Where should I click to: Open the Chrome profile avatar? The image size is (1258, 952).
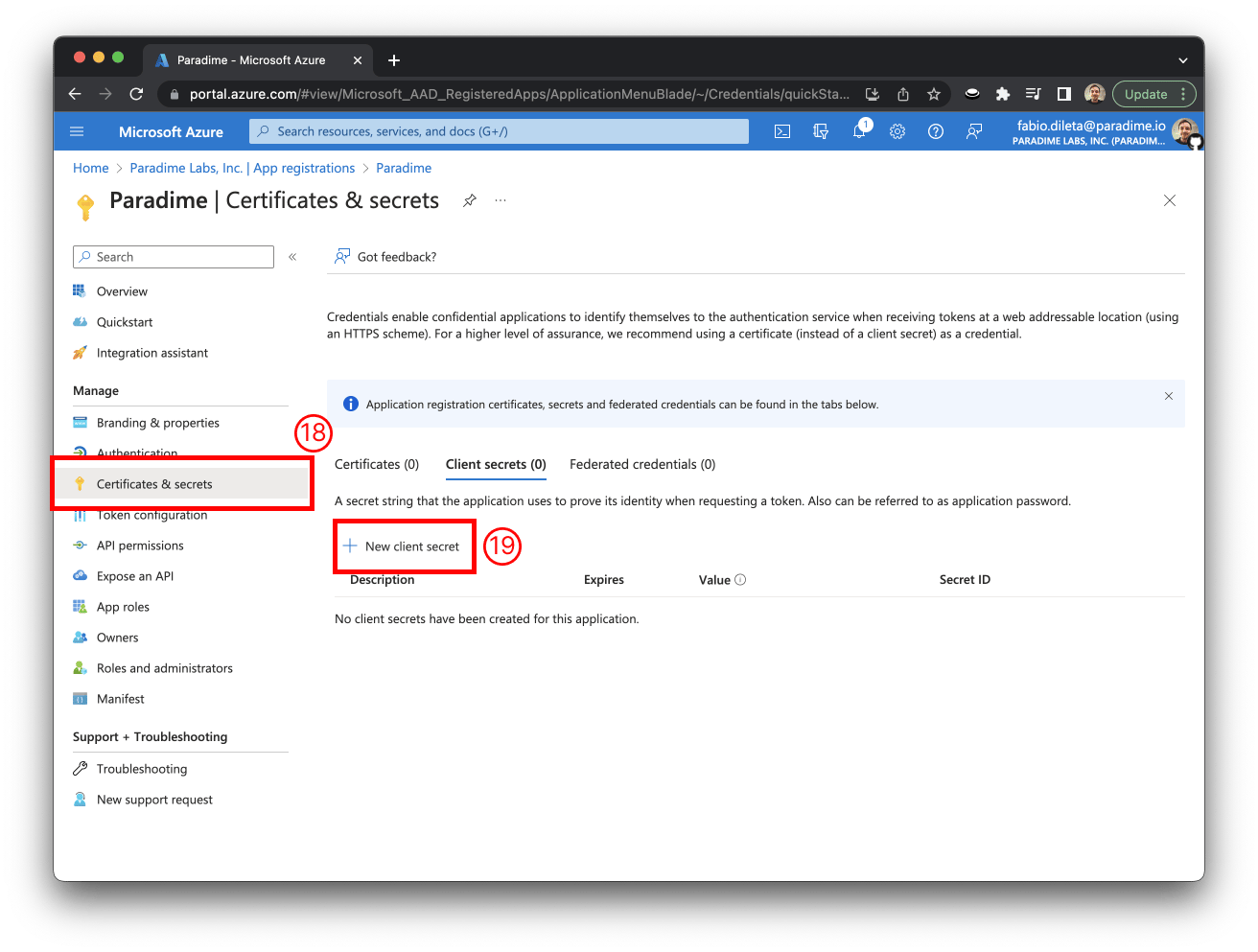pyautogui.click(x=1095, y=94)
